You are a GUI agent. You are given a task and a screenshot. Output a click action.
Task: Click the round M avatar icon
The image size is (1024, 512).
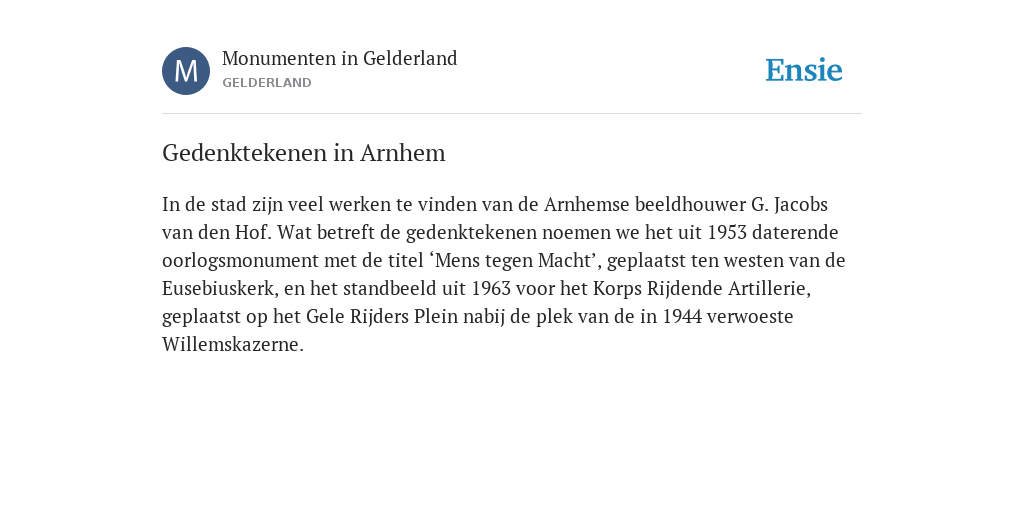coord(186,71)
